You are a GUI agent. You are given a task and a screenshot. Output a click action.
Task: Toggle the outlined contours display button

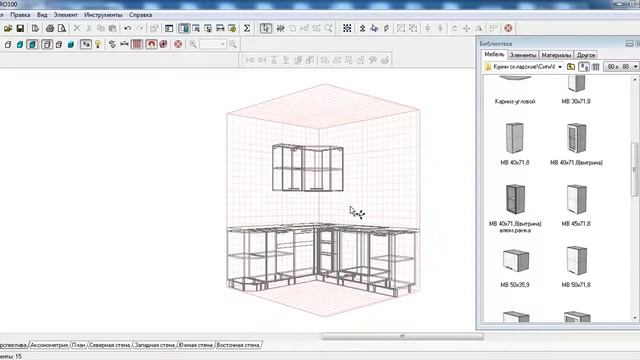pyautogui.click(x=47, y=44)
